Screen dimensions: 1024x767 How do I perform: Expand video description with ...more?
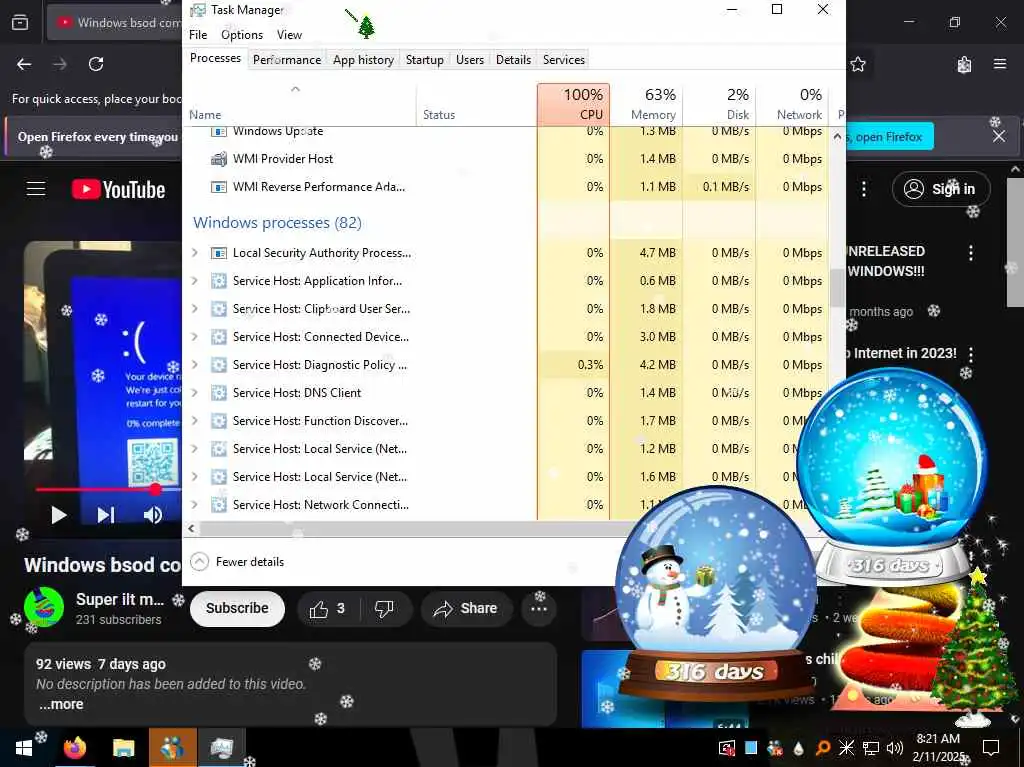pos(61,704)
